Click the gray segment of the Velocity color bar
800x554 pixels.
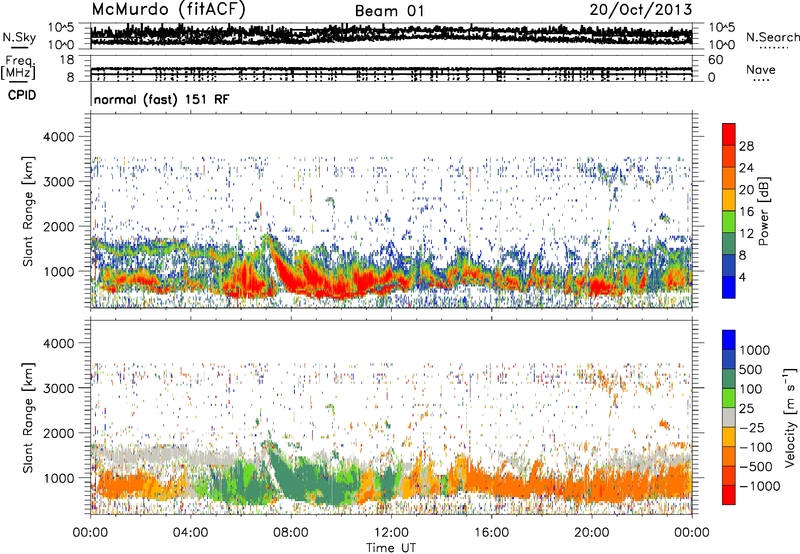pyautogui.click(x=729, y=418)
